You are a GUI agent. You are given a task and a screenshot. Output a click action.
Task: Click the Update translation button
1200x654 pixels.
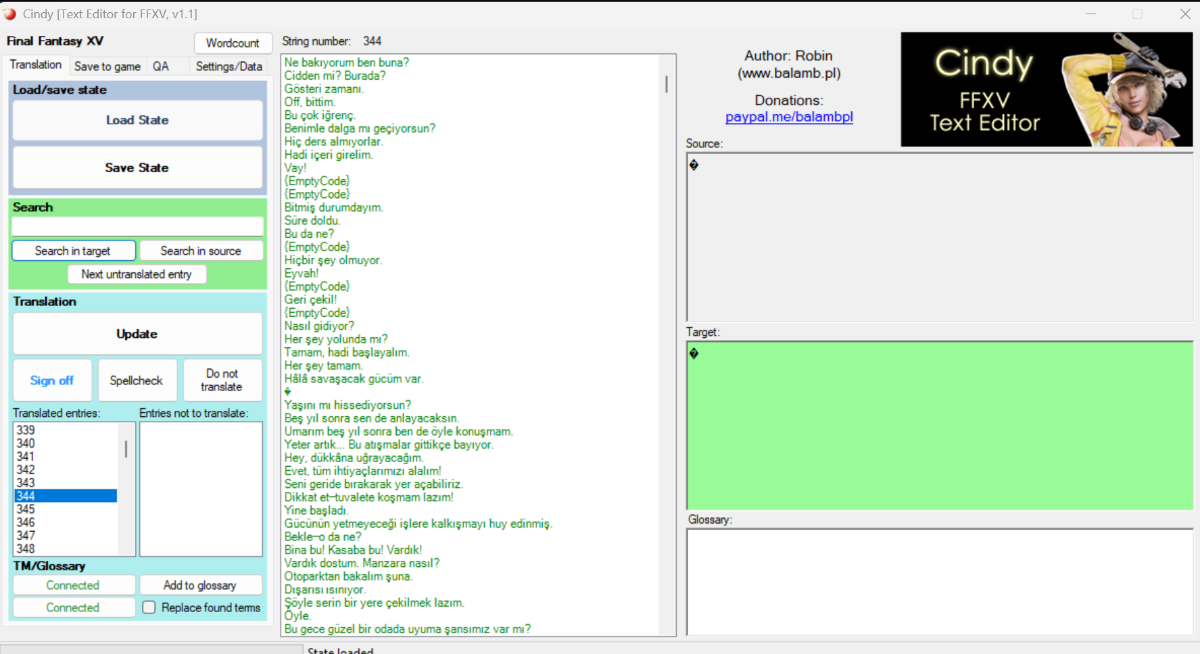137,334
